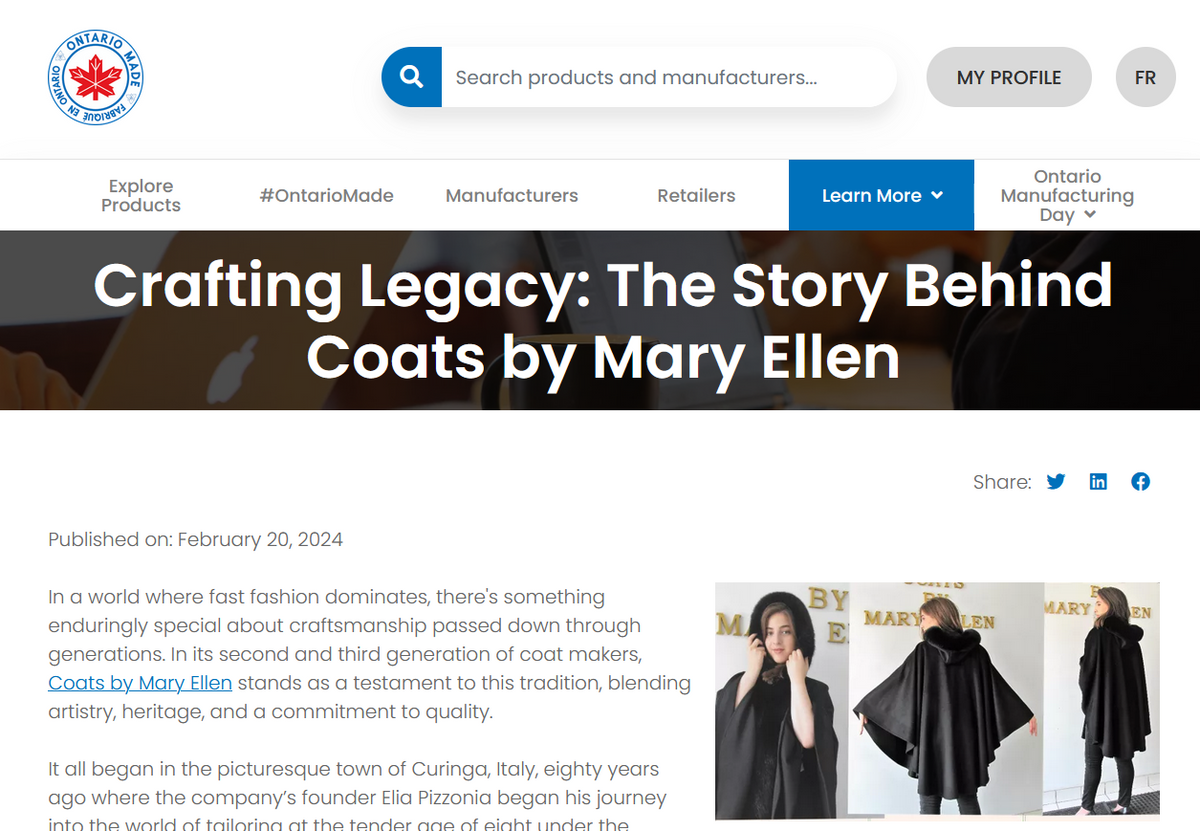Open the Coats by Mary Ellen link

coord(139,682)
